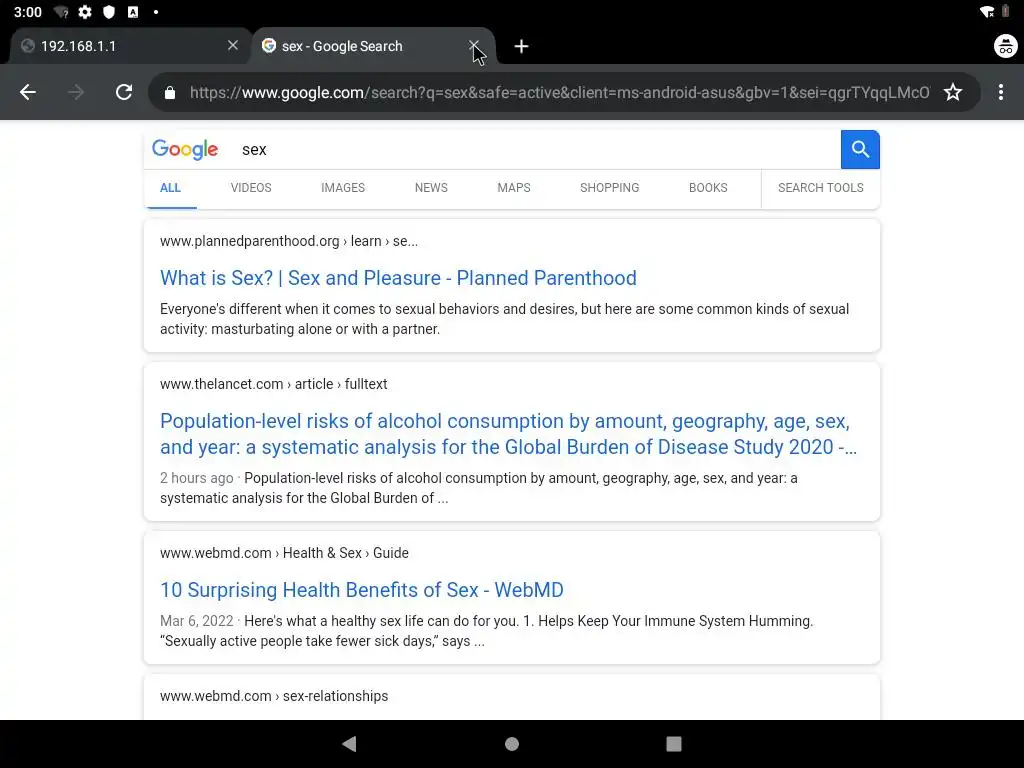
Task: View site security via lock icon
Action: pos(170,93)
